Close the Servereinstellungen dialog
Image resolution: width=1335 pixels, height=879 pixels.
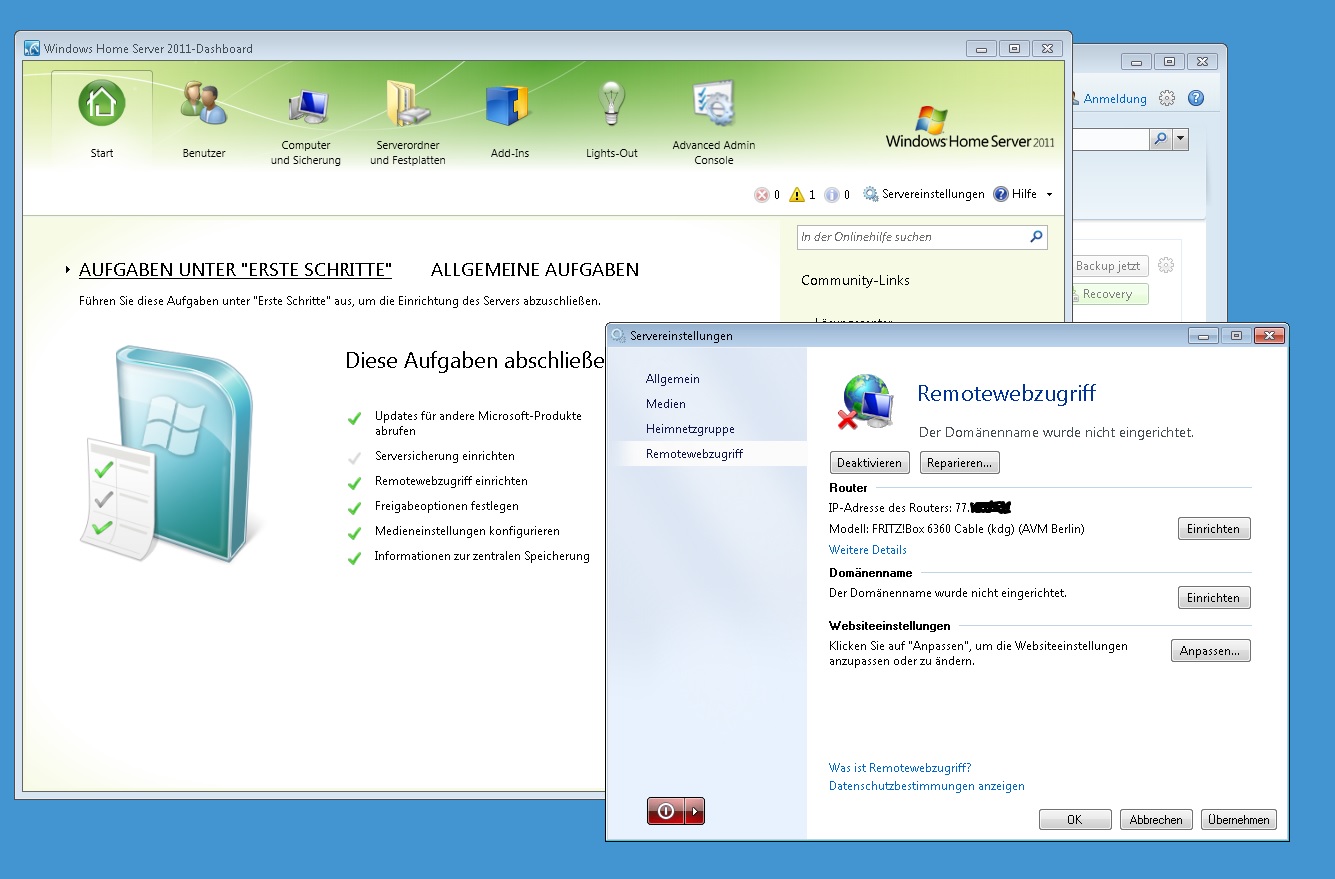click(1270, 336)
